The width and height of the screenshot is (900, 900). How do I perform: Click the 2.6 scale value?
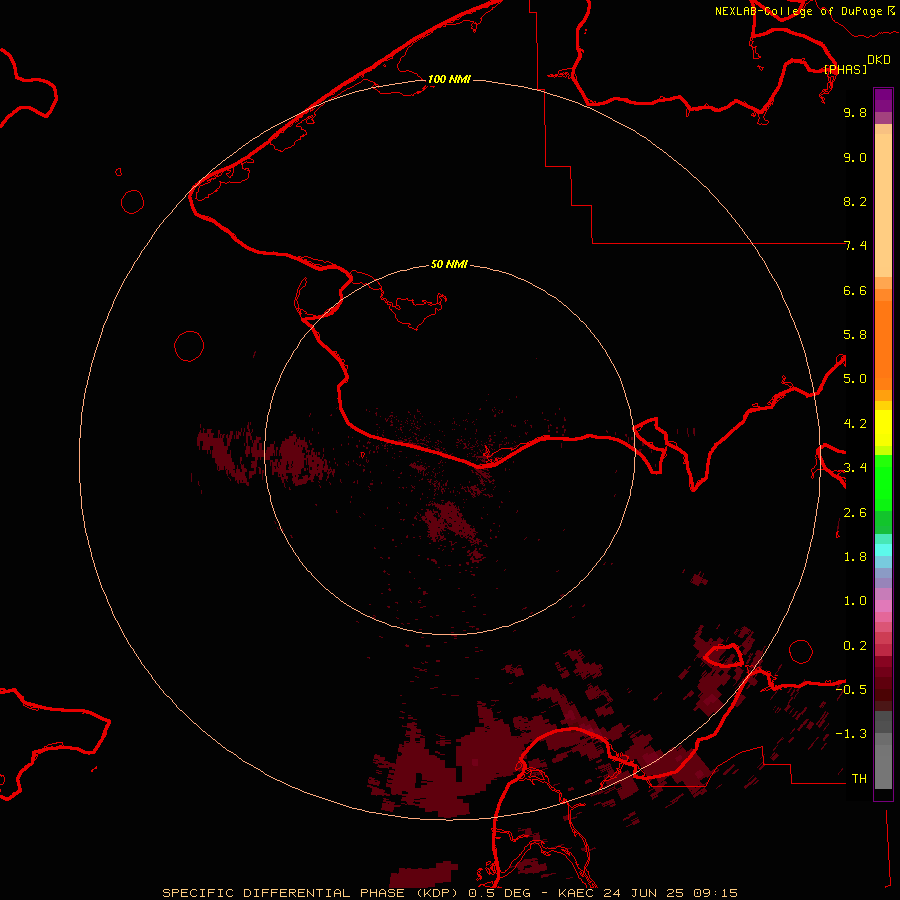point(855,513)
